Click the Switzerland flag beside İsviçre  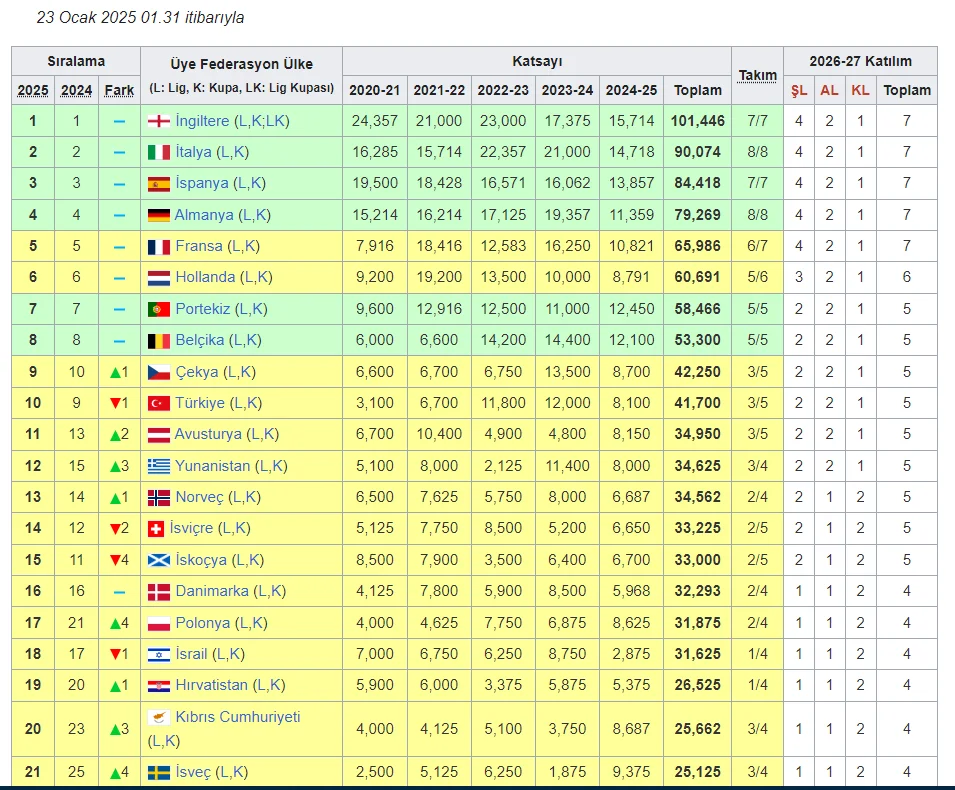point(158,528)
